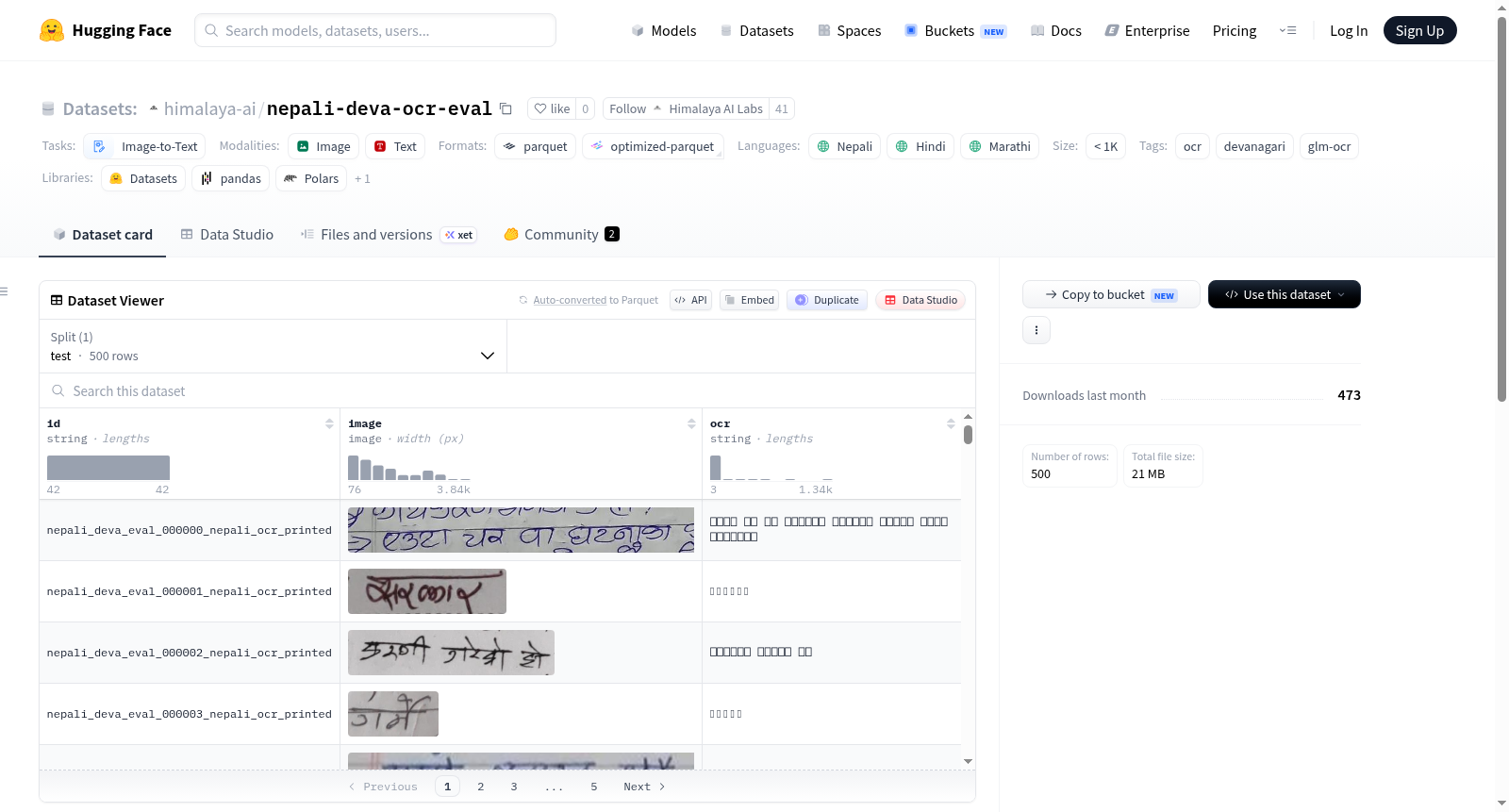The width and height of the screenshot is (1509, 812).
Task: Open image thumbnail in row 000003
Action: pos(393,714)
